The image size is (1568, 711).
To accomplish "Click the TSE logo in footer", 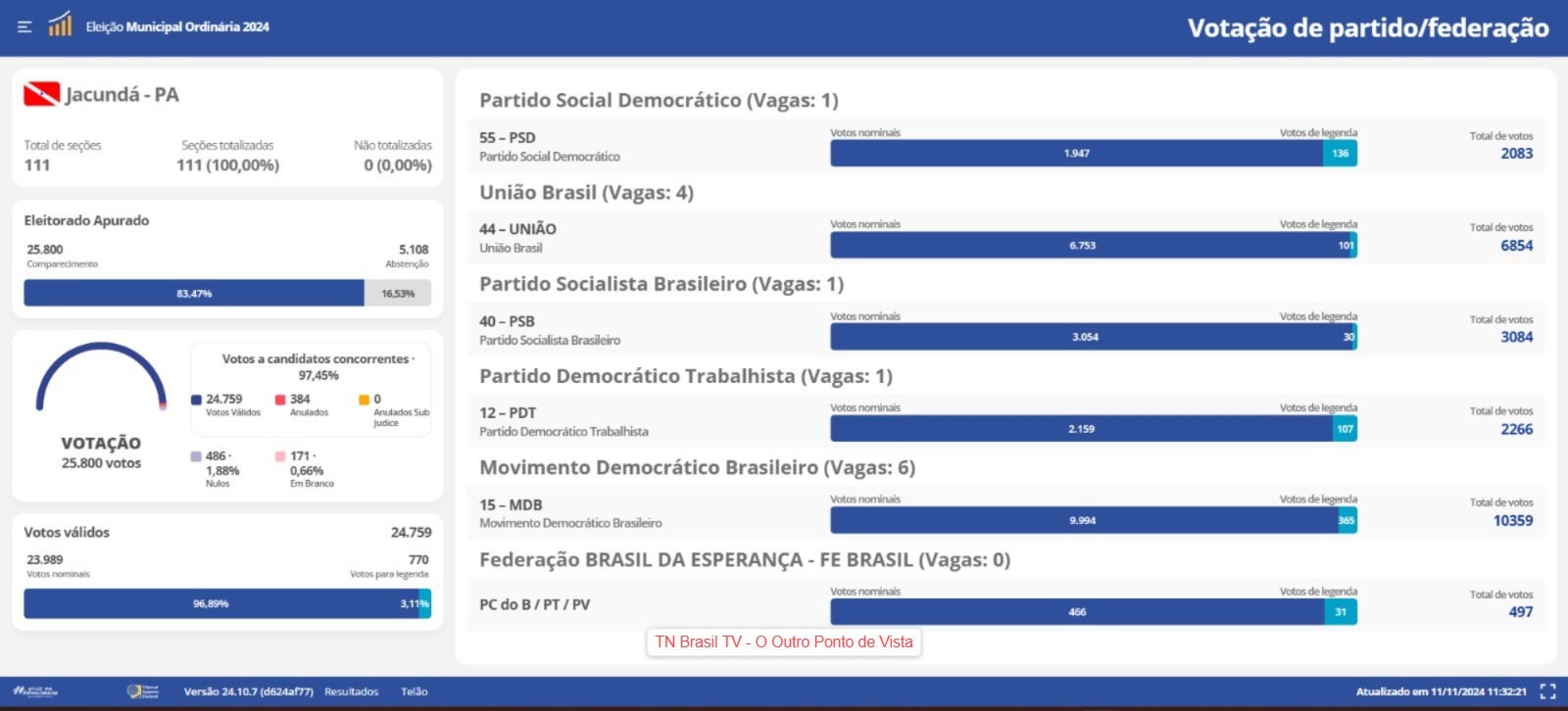I will point(143,691).
